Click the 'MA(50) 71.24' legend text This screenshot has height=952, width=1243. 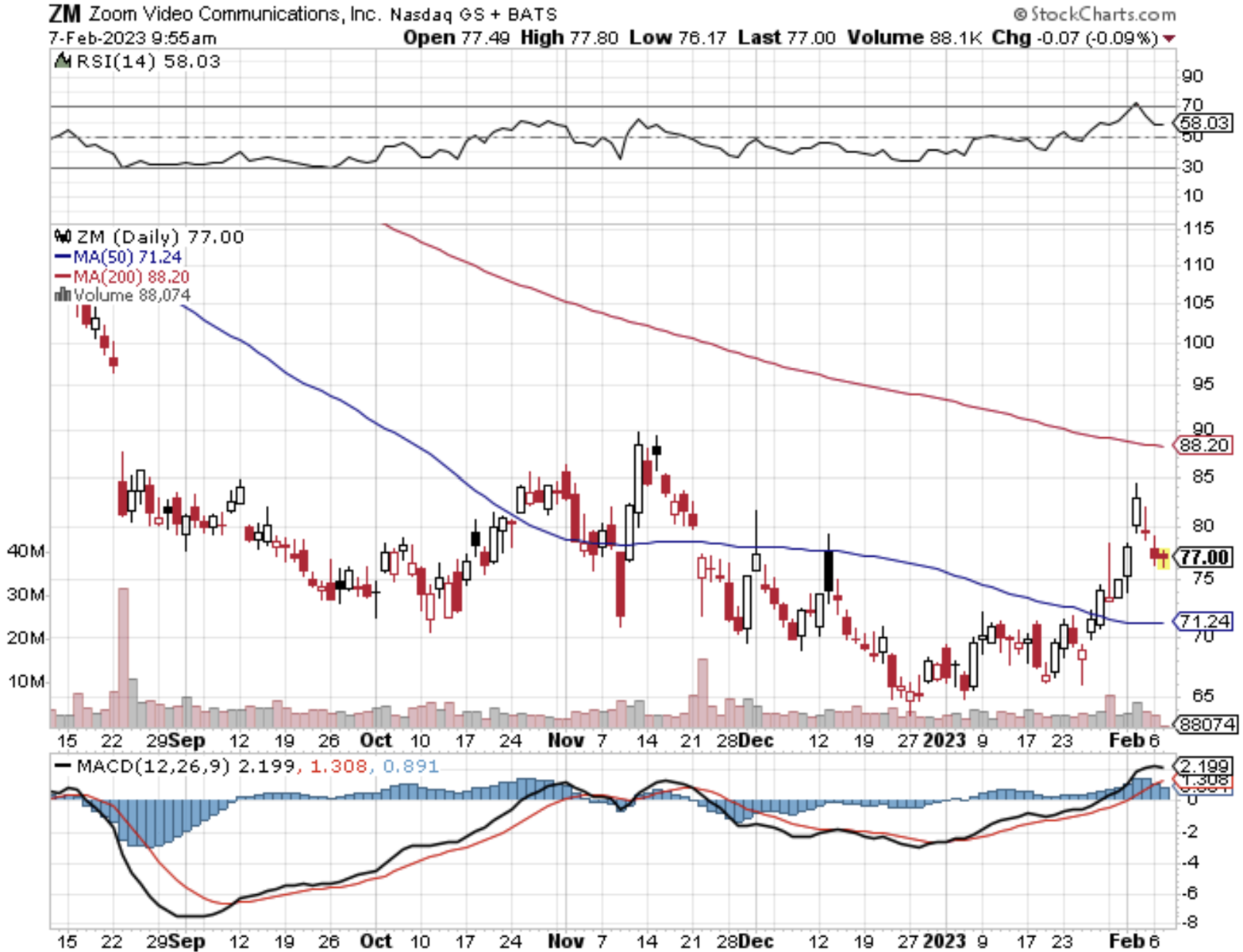(x=127, y=257)
